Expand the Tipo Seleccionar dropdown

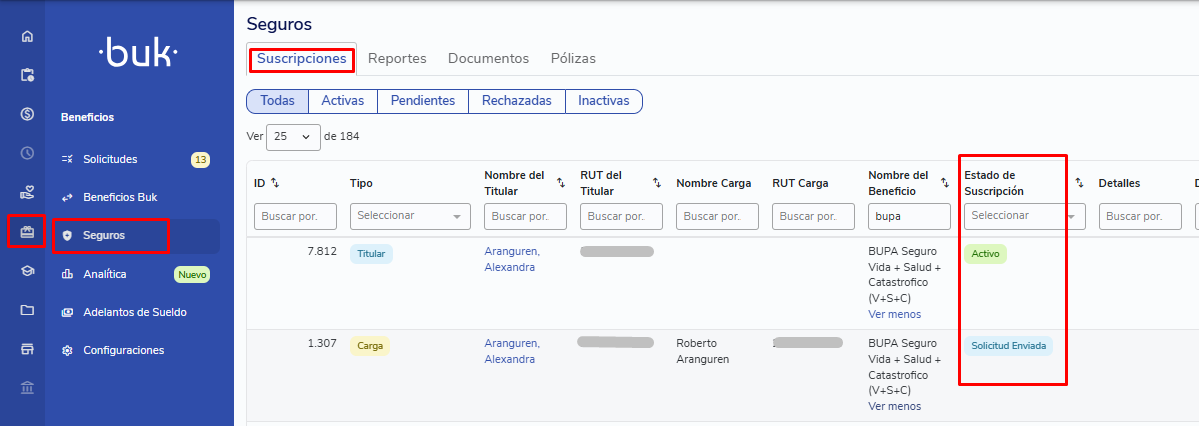410,216
